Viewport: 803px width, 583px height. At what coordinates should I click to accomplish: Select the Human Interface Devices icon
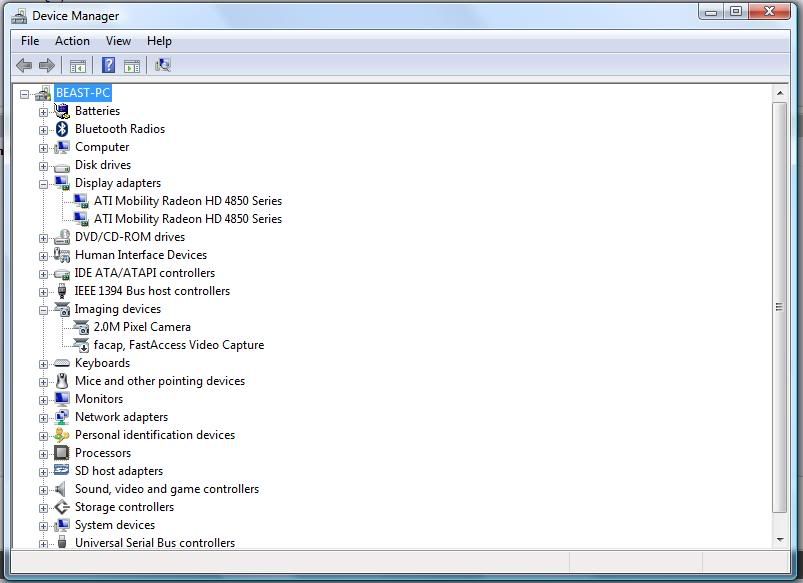click(62, 255)
